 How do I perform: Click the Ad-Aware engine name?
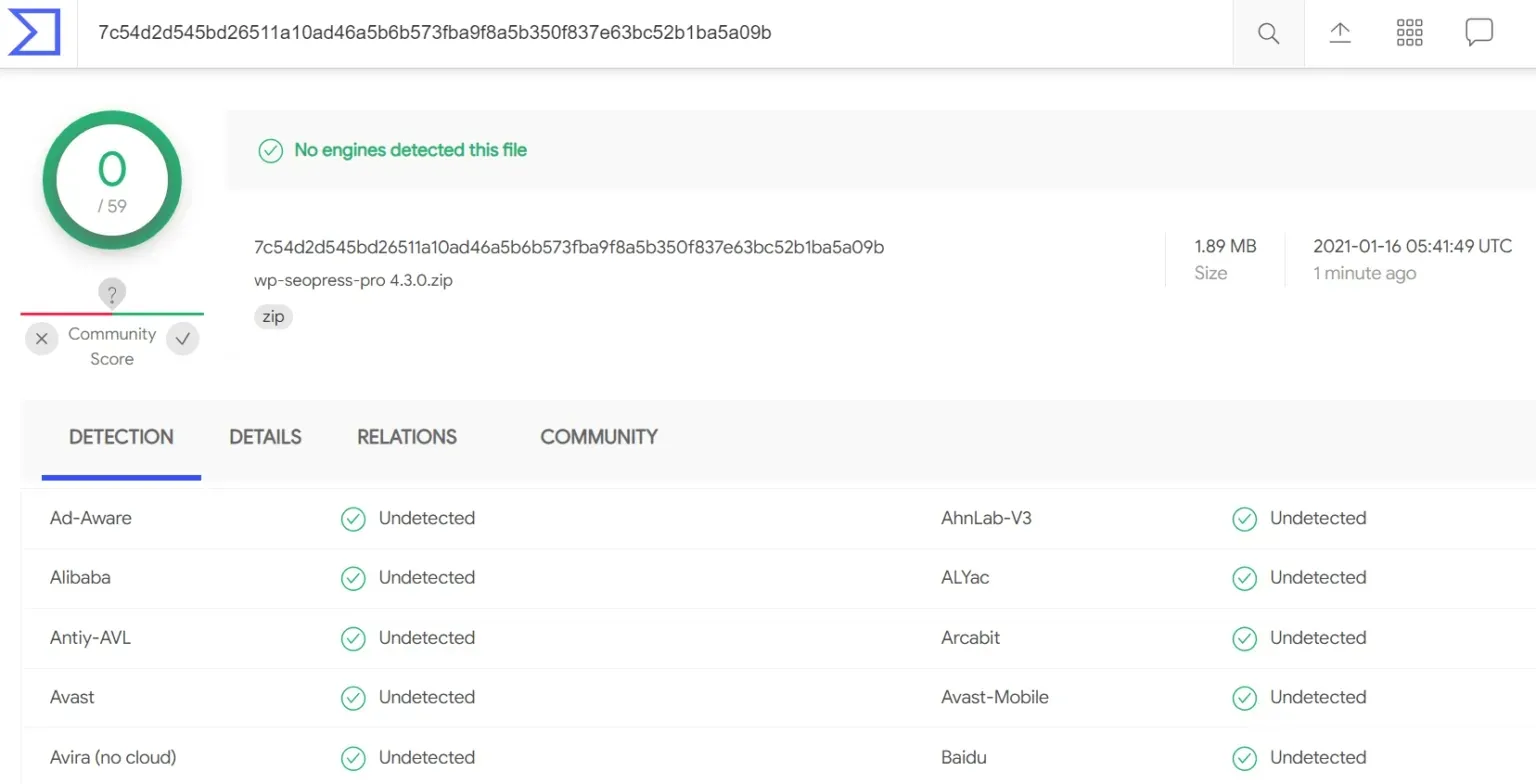(x=91, y=518)
